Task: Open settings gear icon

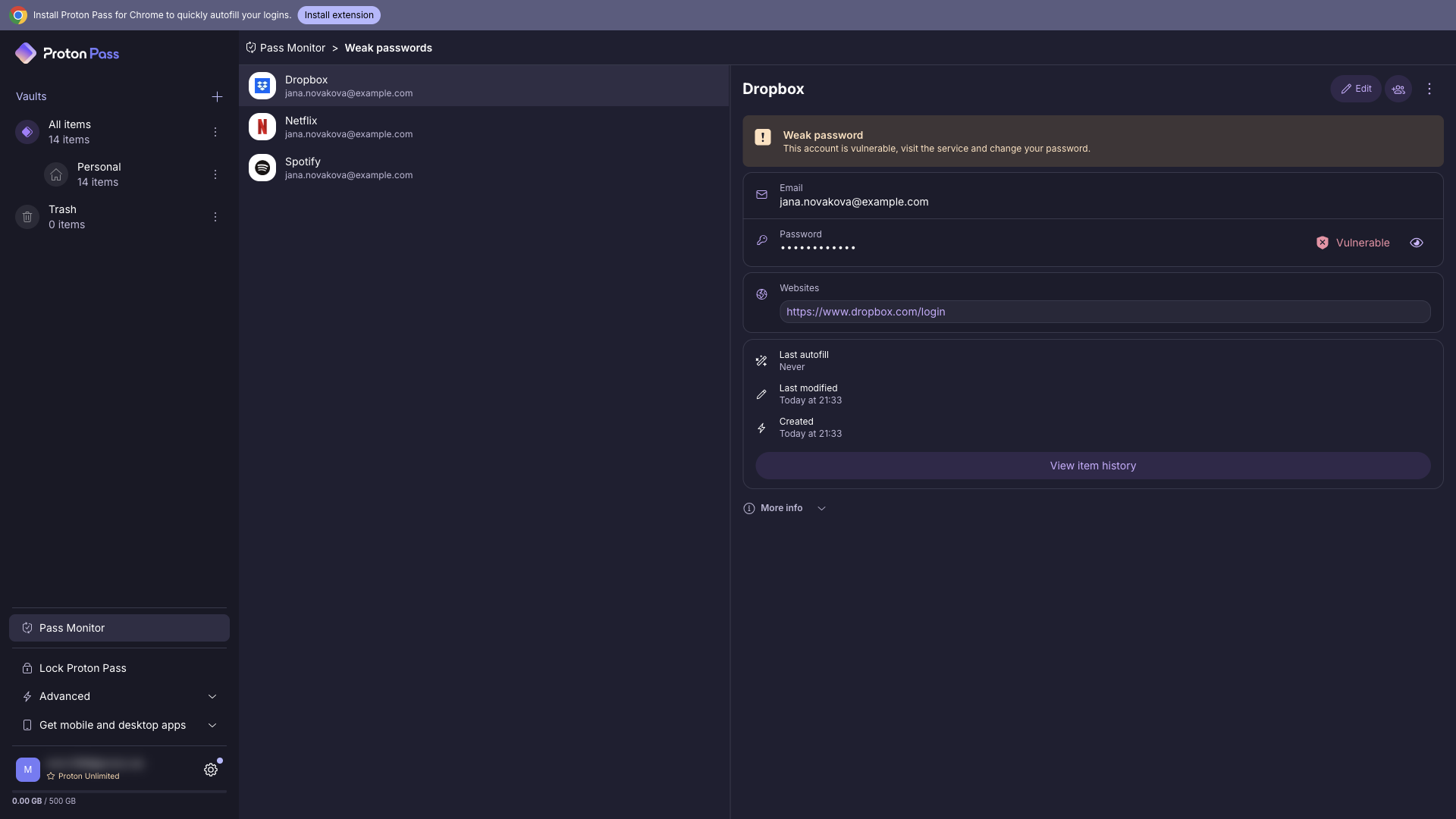Action: (x=211, y=770)
